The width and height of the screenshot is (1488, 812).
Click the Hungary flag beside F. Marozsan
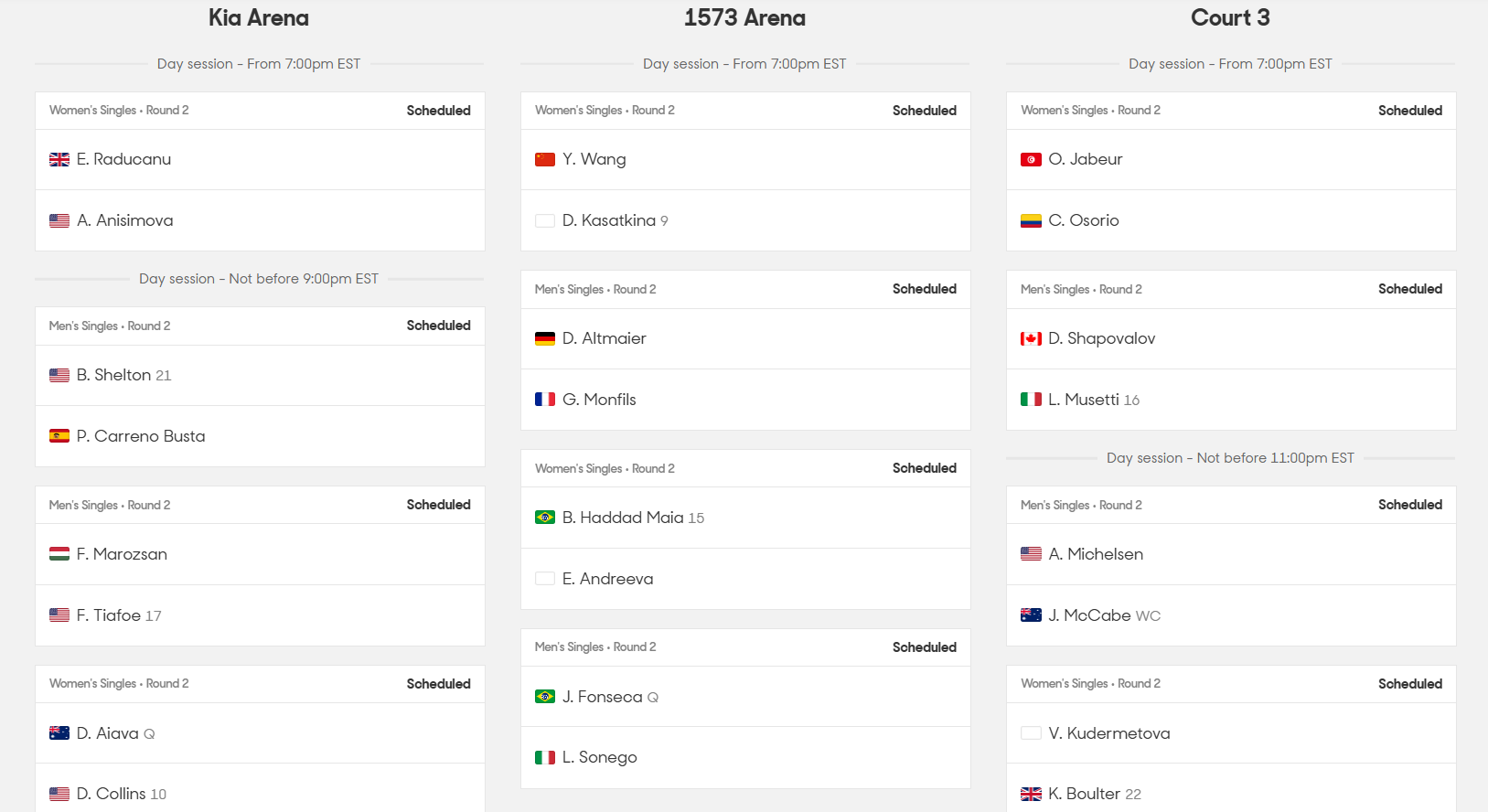(x=59, y=554)
